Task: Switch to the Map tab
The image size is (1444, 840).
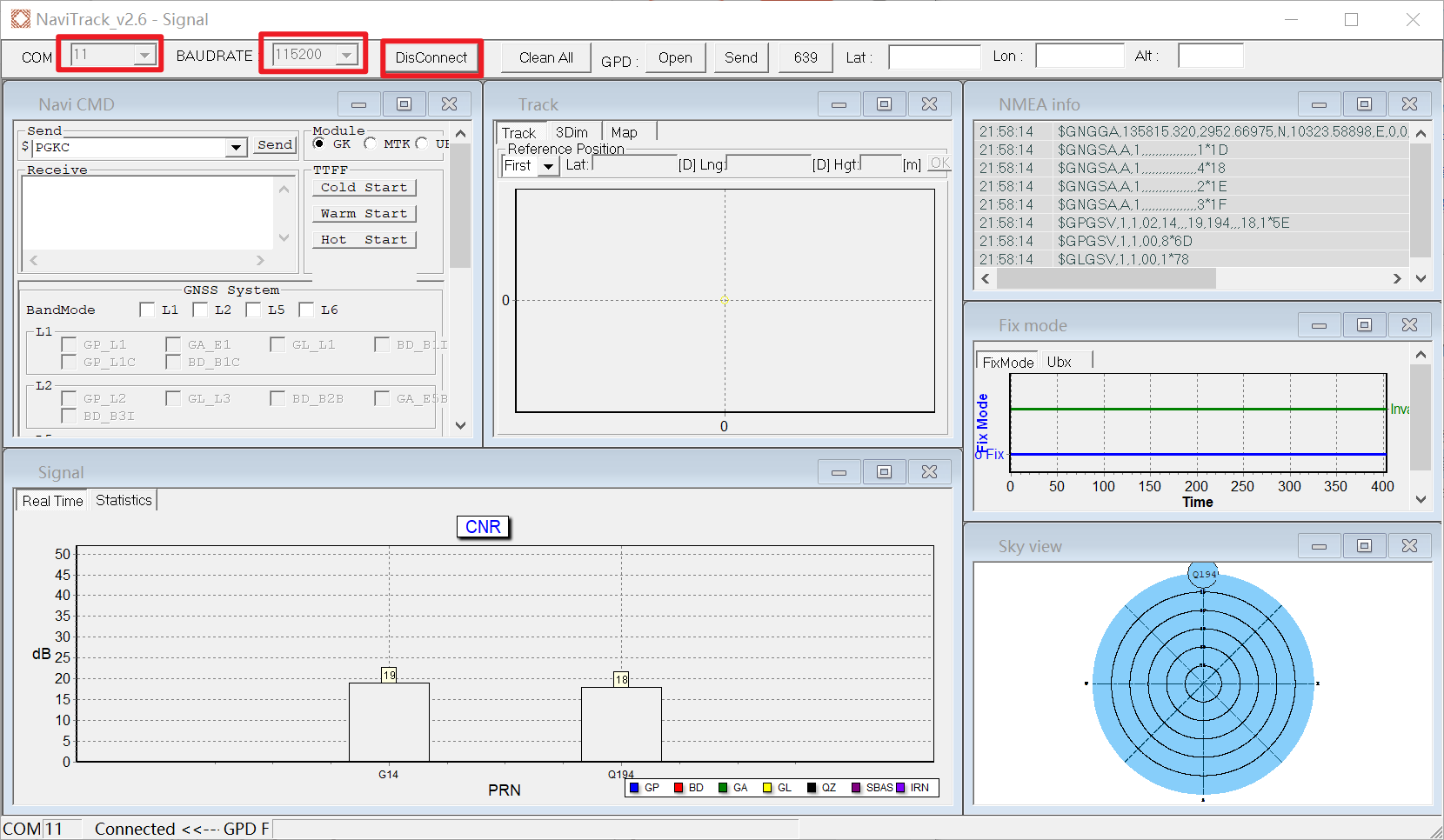Action: tap(624, 132)
